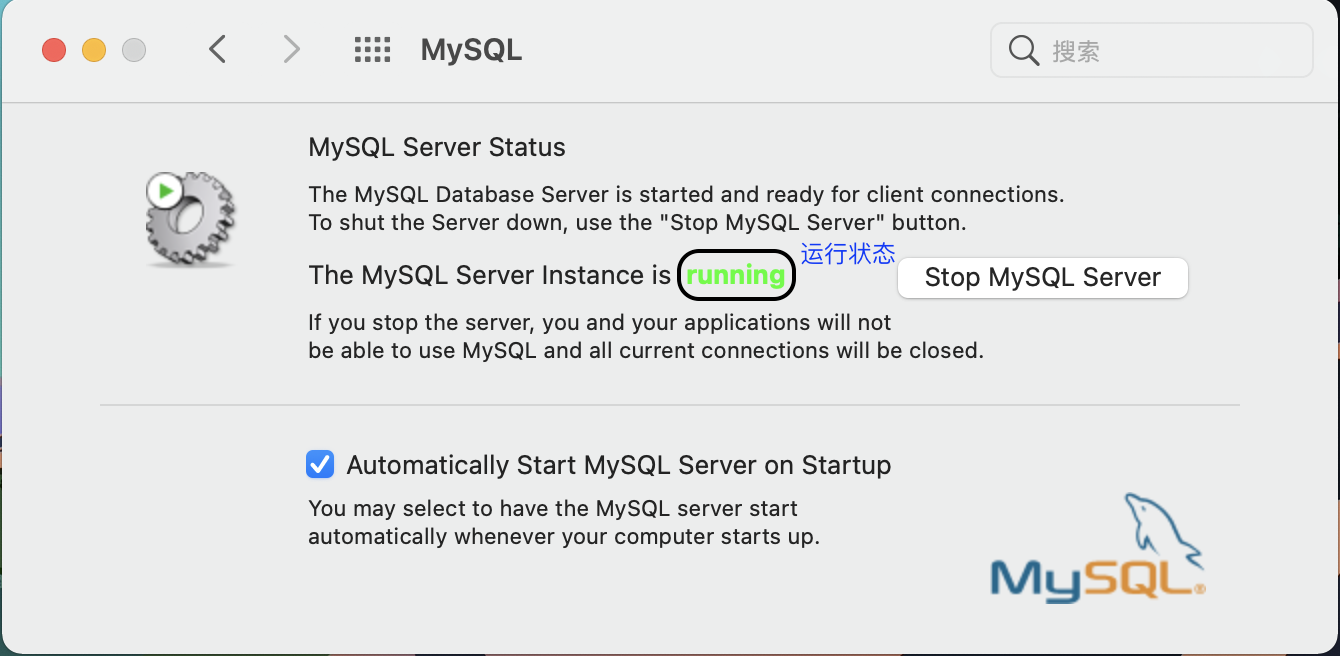Click the MySQL wordmark logo text

(1095, 579)
